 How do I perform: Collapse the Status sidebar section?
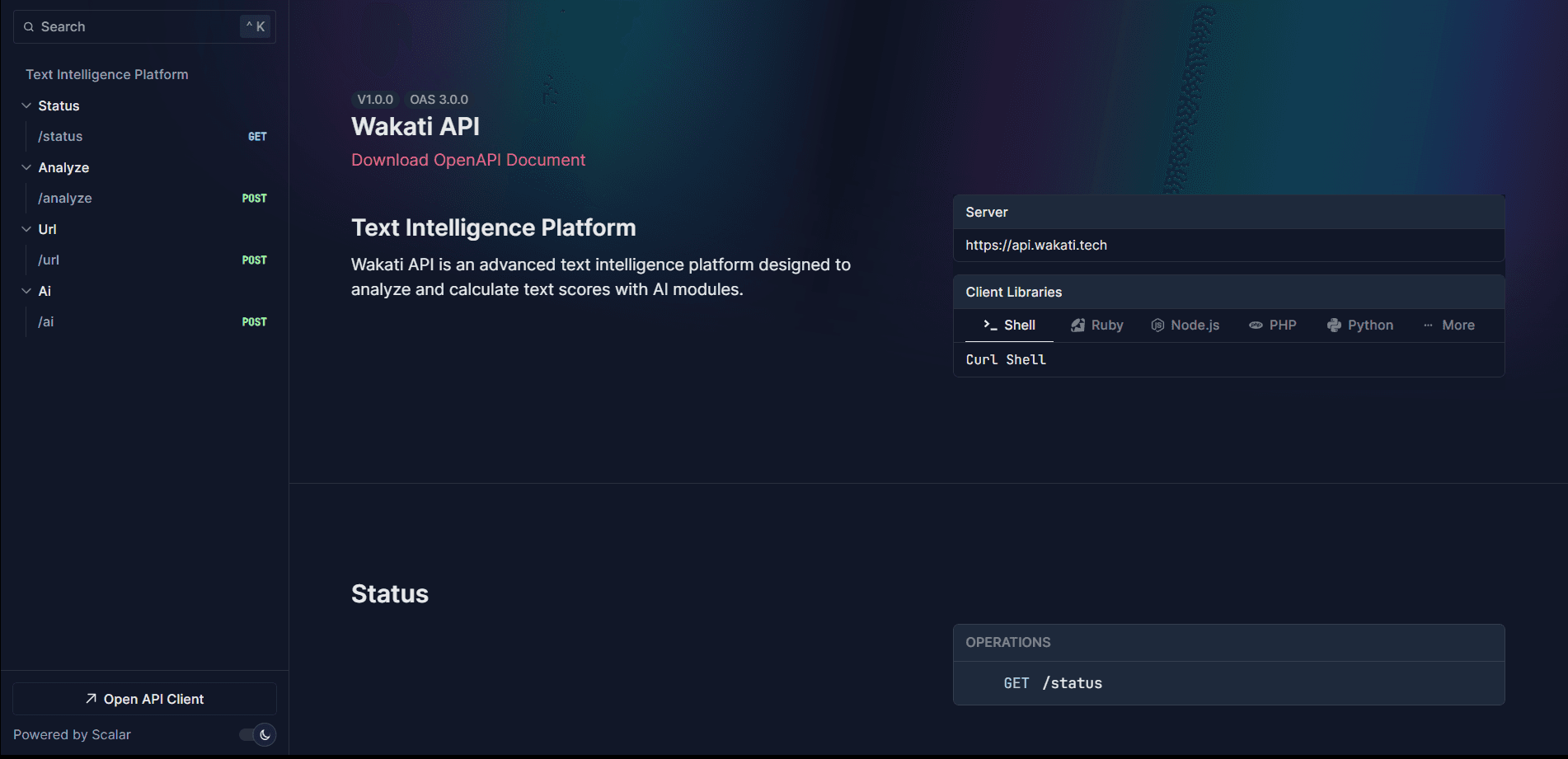[26, 105]
